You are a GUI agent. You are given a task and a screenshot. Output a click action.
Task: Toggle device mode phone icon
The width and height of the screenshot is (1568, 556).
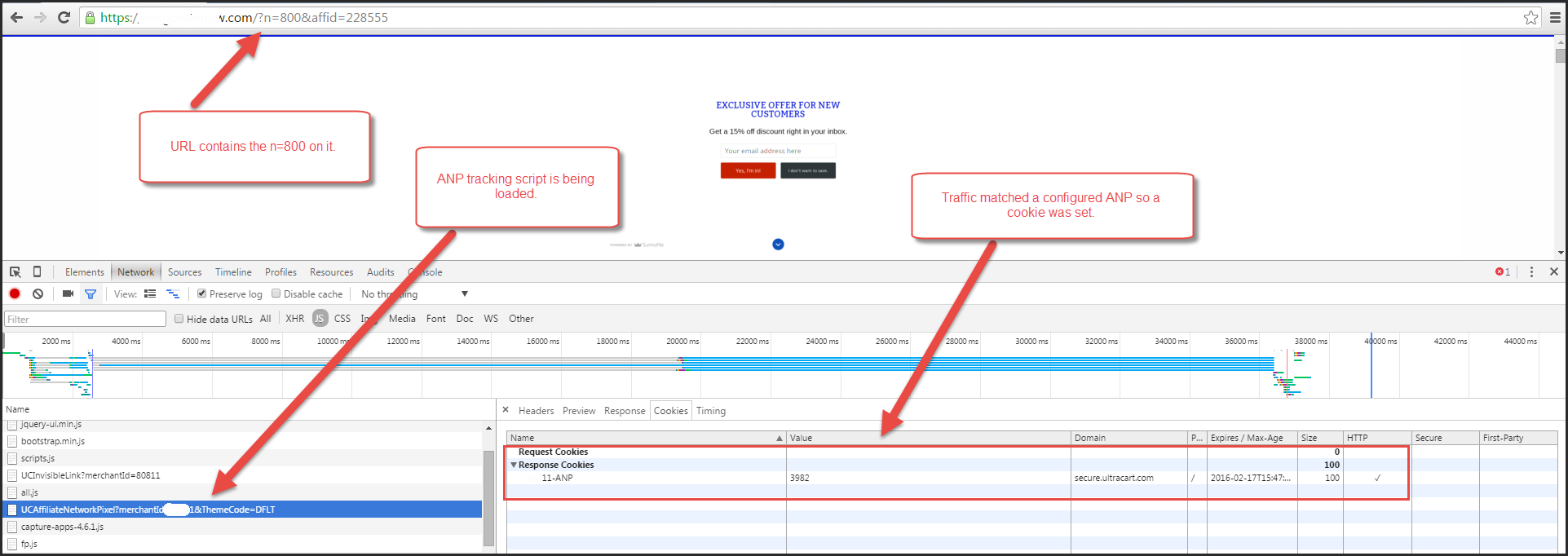coord(37,271)
